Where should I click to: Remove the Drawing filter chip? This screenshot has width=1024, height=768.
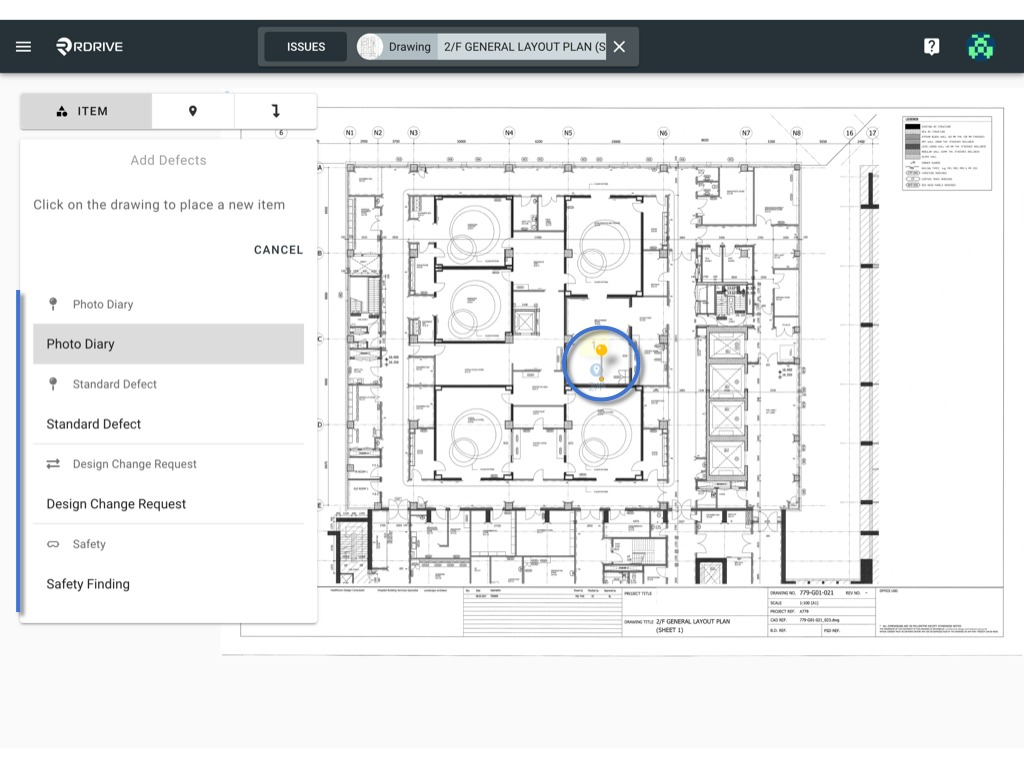(620, 46)
